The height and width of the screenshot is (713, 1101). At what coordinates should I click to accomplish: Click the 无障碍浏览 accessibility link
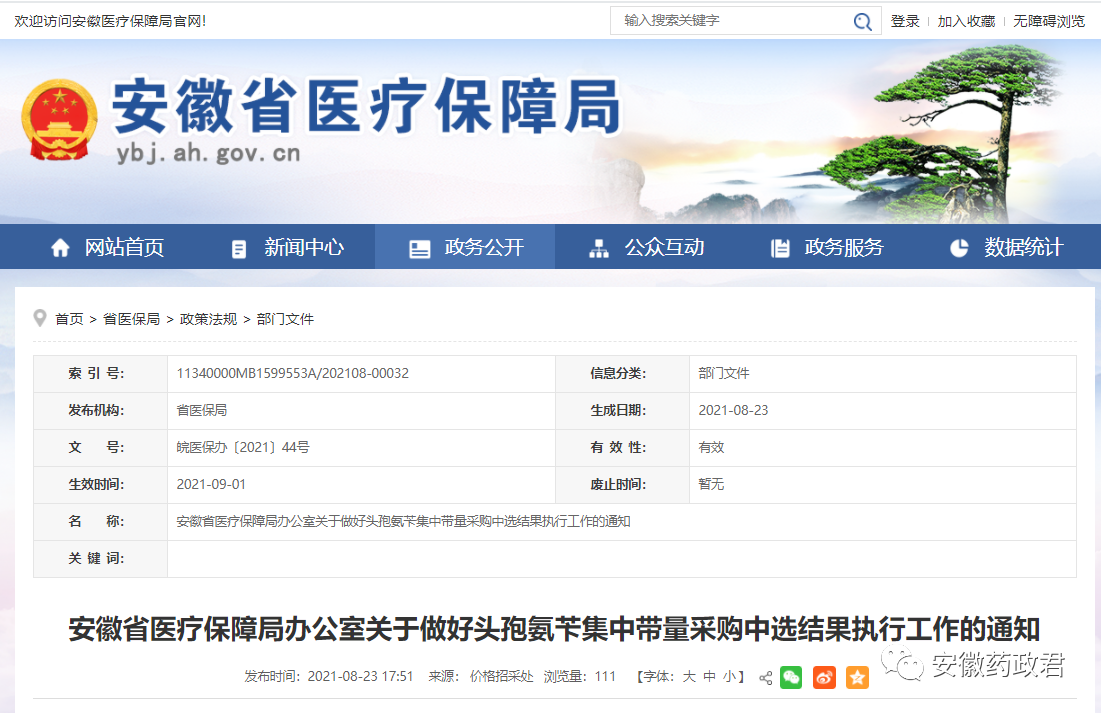[x=1049, y=21]
